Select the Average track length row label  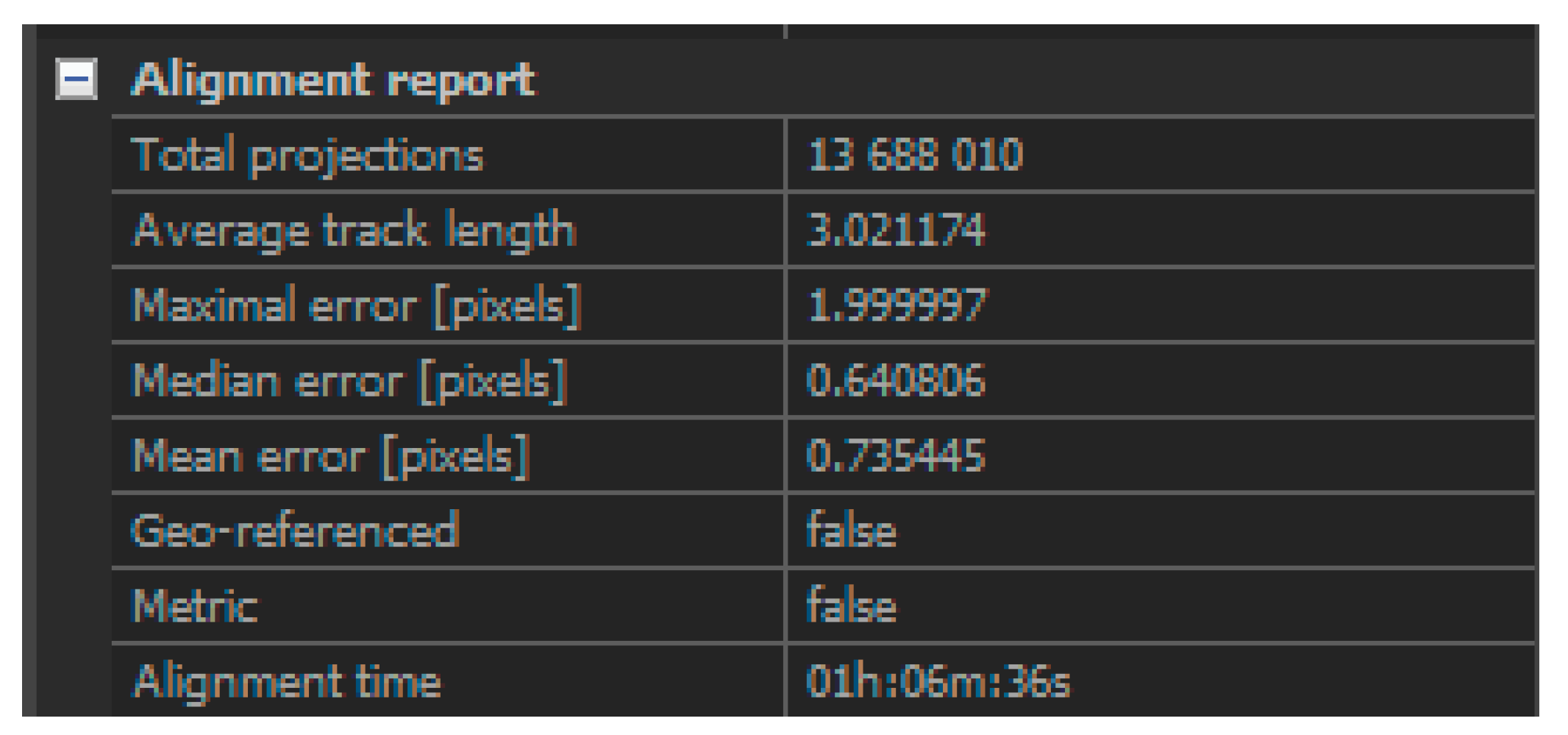pos(354,230)
